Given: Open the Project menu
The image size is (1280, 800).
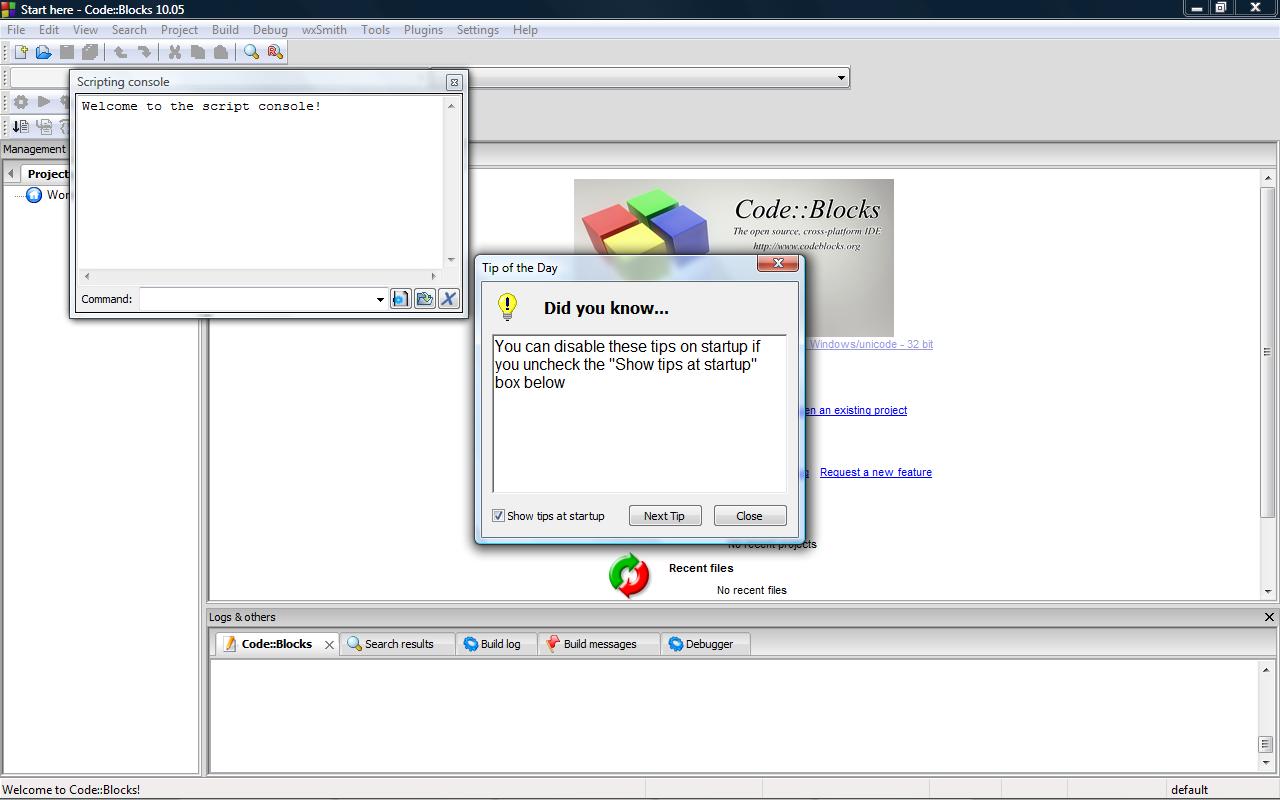Looking at the screenshot, I should pyautogui.click(x=179, y=30).
